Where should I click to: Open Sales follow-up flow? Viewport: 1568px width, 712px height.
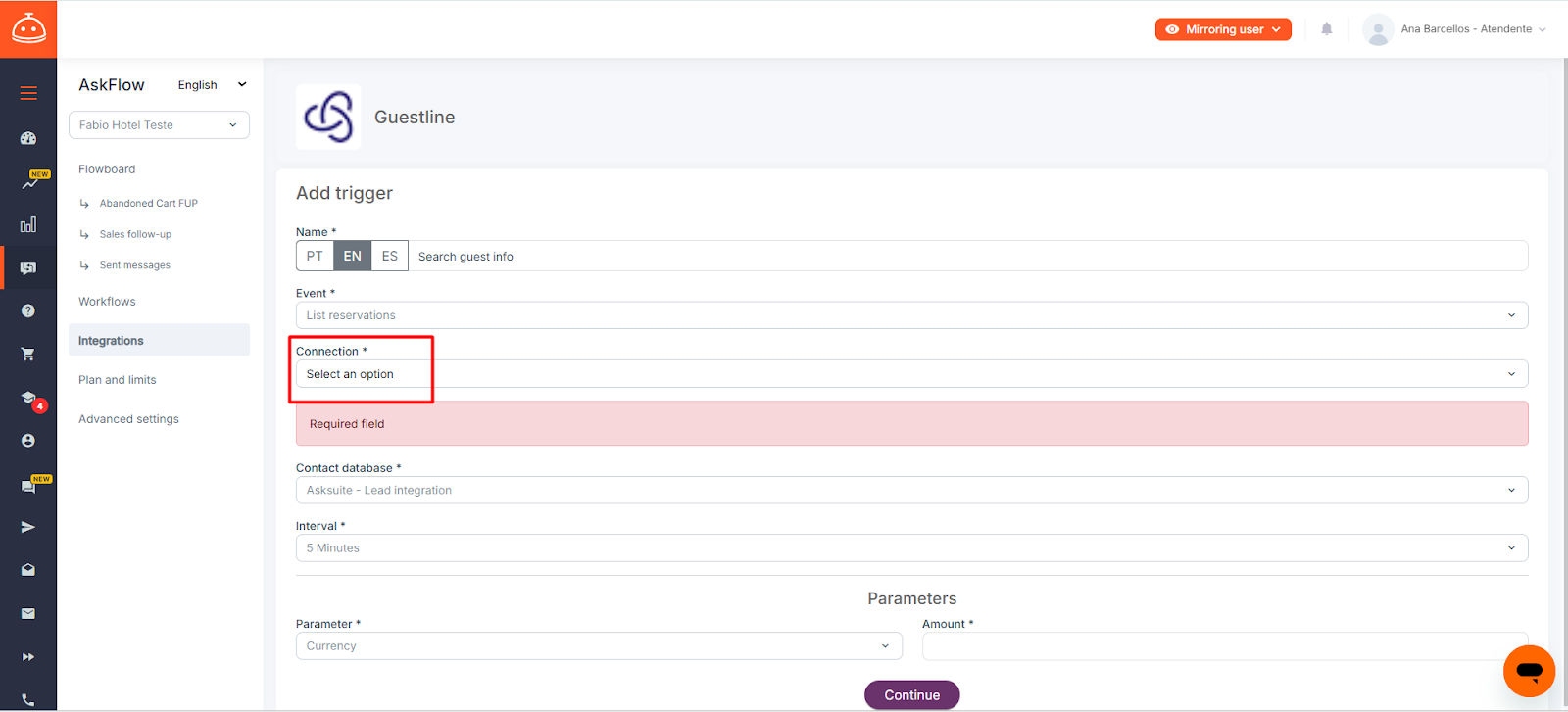click(x=135, y=235)
